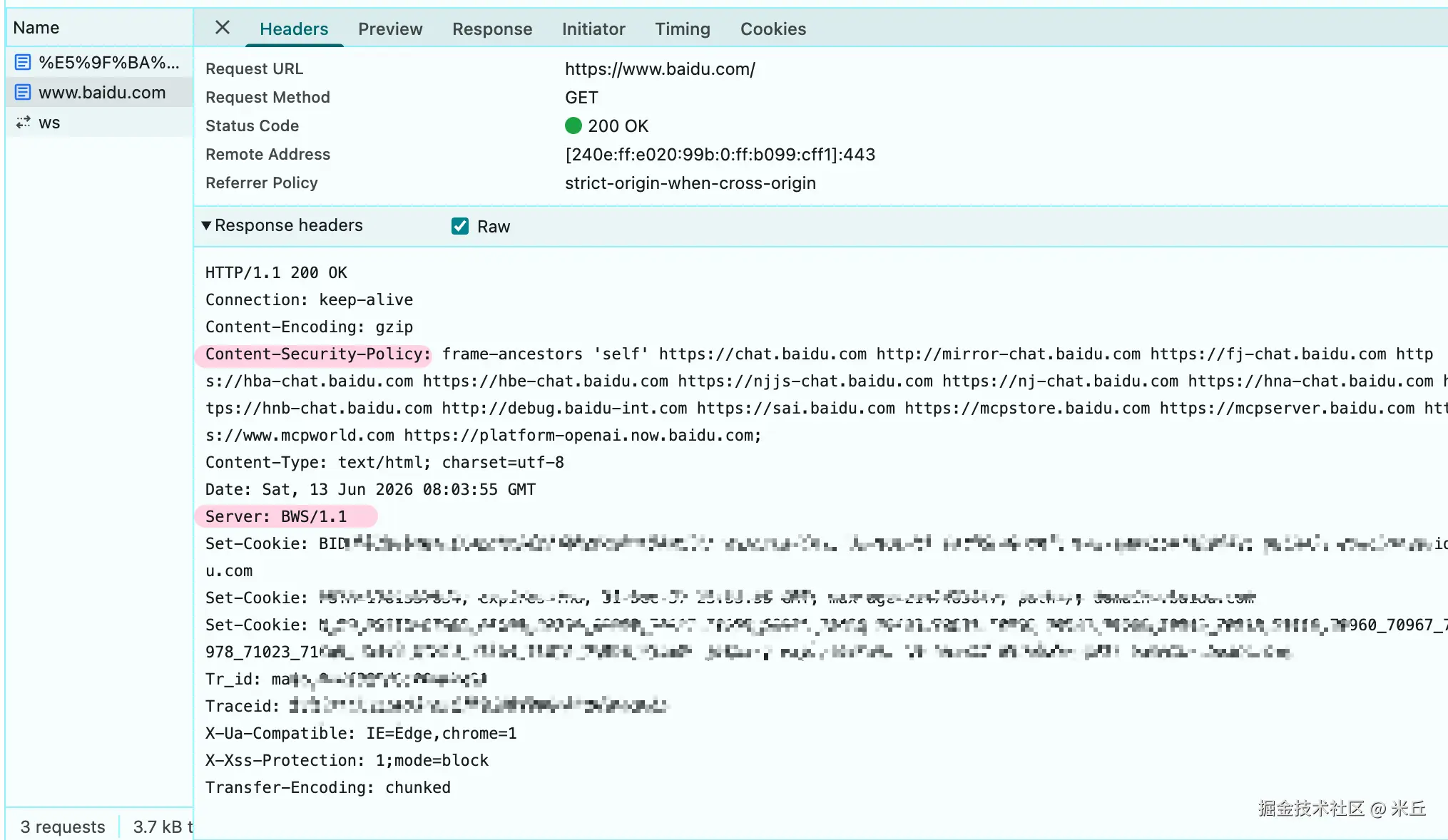Click the Request URL value https://www.baidu.com/
Screen dimensions: 1448x840
660,69
